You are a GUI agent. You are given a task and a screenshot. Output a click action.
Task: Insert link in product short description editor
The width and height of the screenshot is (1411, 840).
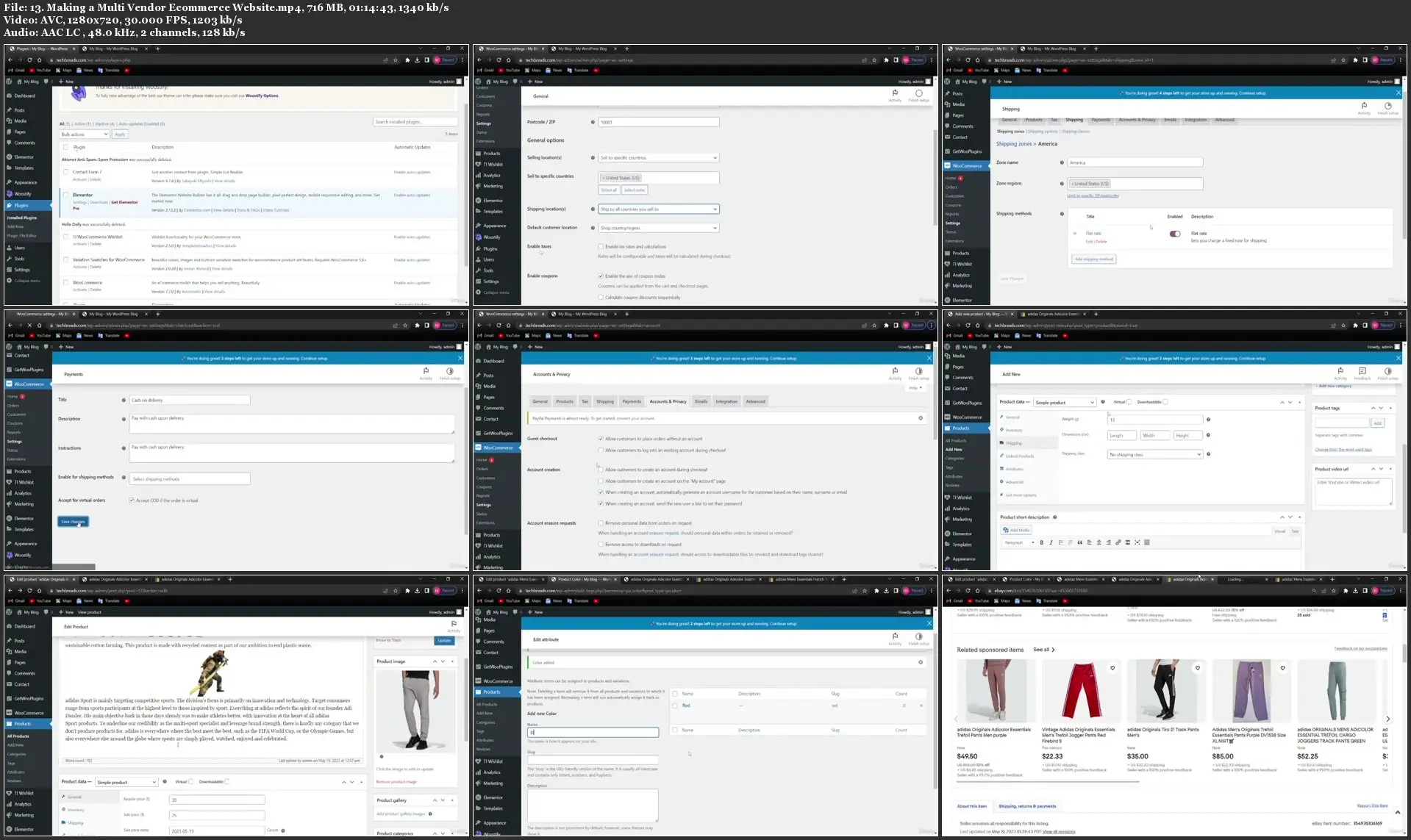point(1118,542)
